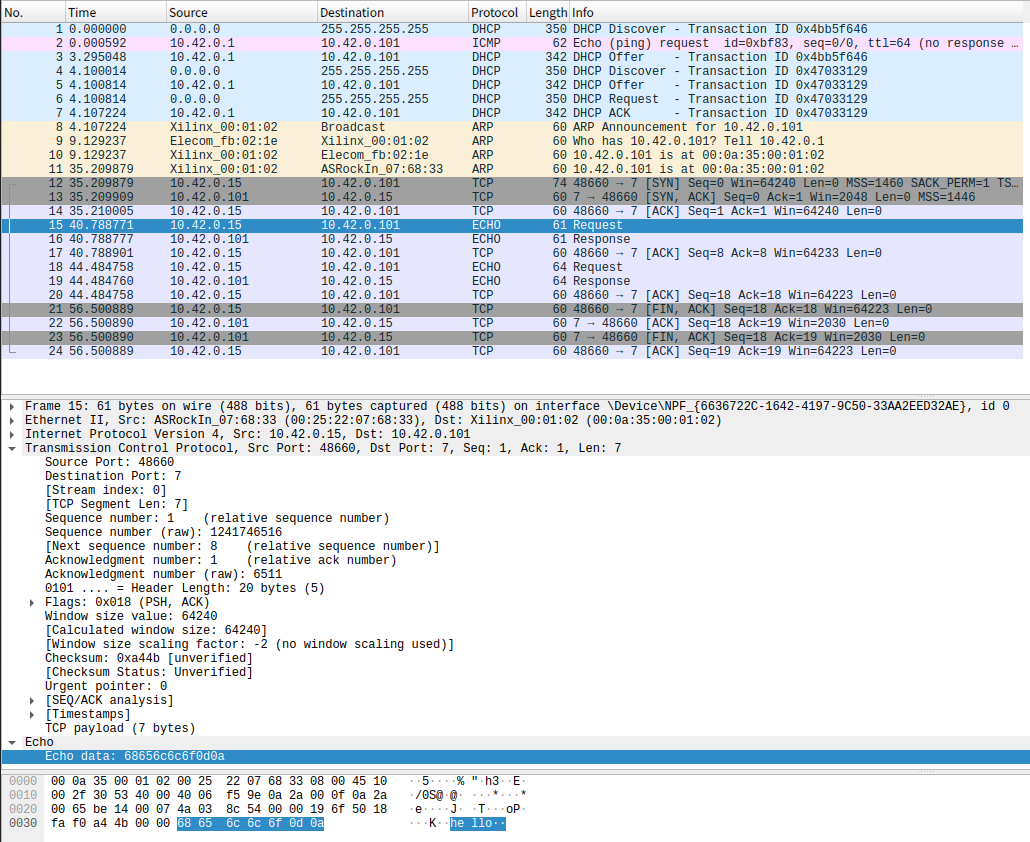Select Acknowledgment number (raw): 6511 field
This screenshot has height=842, width=1030.
tap(163, 575)
